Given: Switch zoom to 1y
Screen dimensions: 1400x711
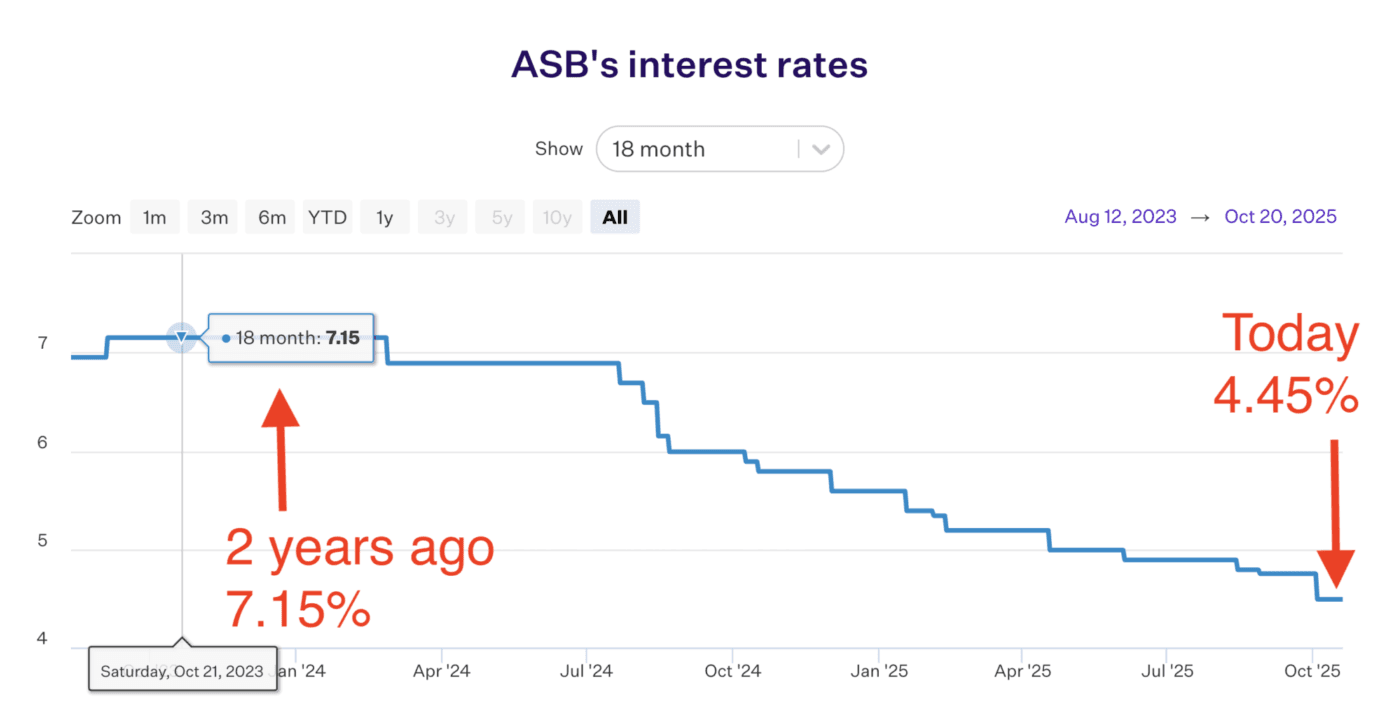Looking at the screenshot, I should [384, 217].
